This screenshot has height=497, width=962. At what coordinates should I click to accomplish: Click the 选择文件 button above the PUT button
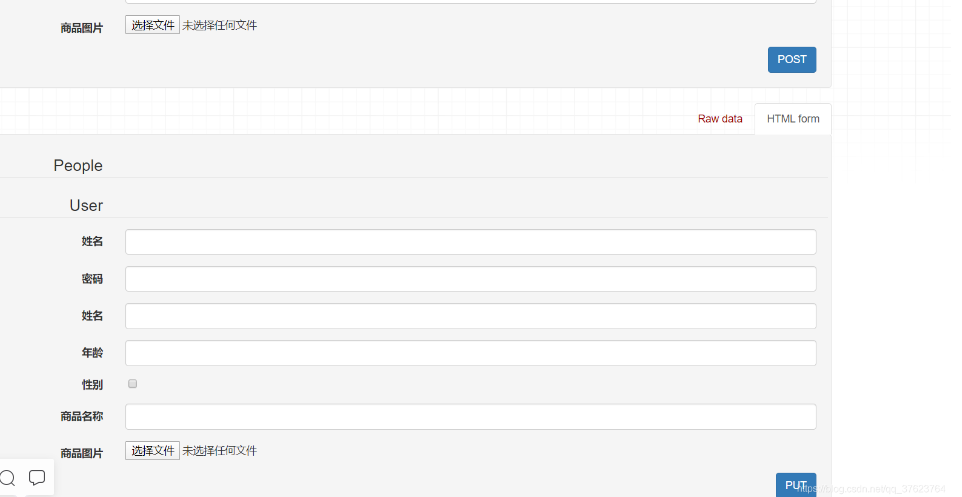click(152, 450)
